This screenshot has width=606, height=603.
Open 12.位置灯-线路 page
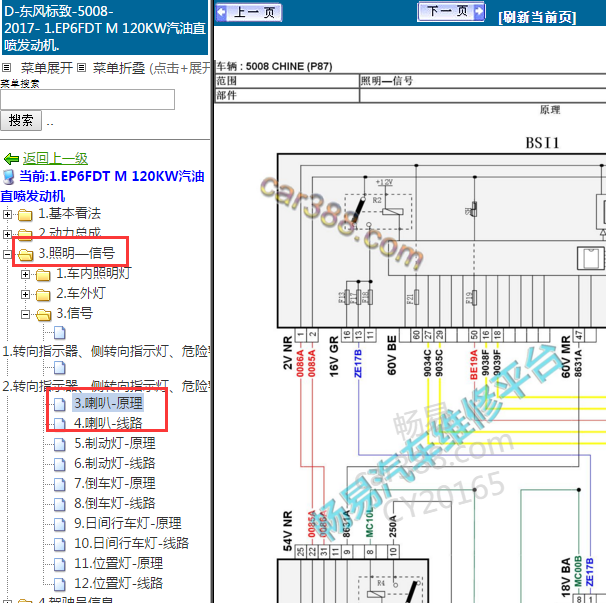coord(118,584)
